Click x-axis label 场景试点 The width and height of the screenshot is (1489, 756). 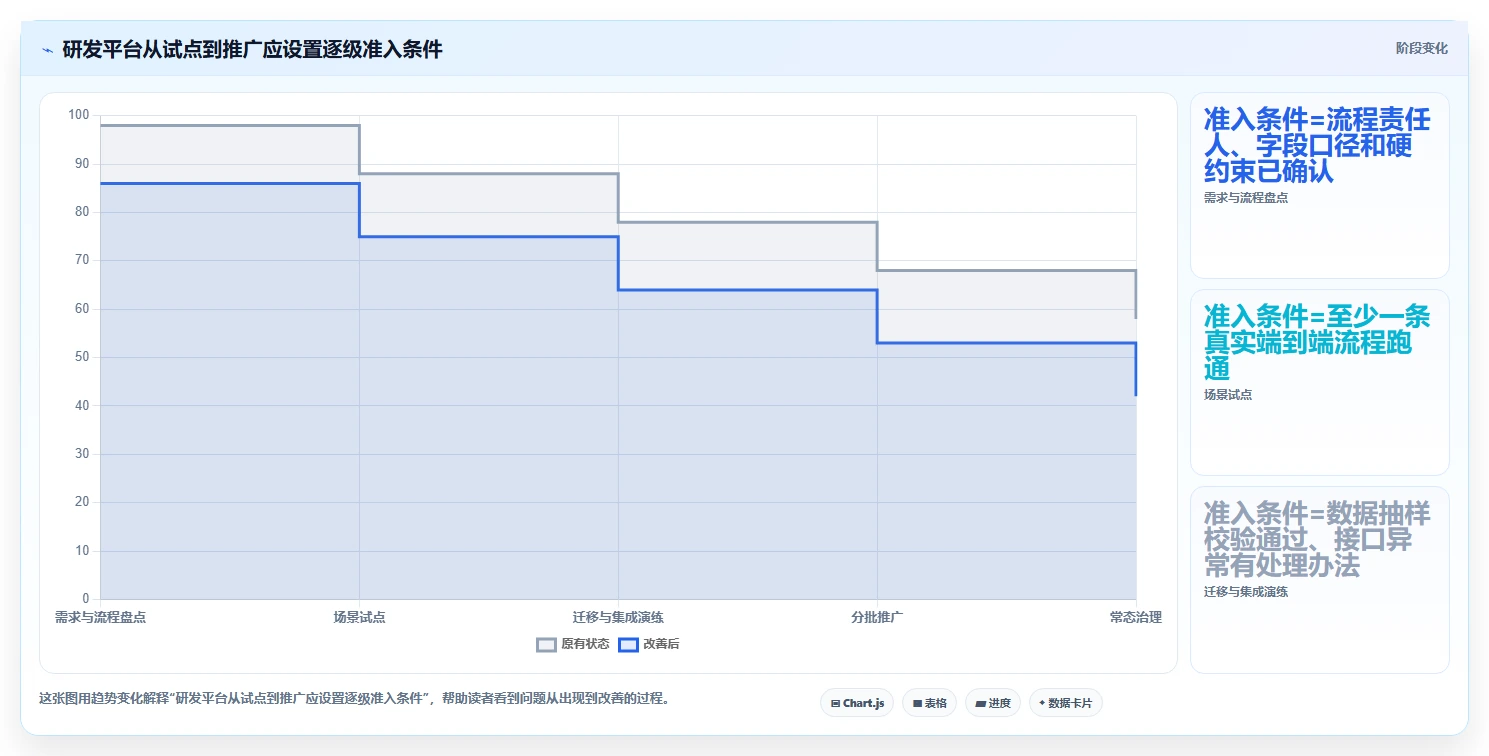[359, 617]
